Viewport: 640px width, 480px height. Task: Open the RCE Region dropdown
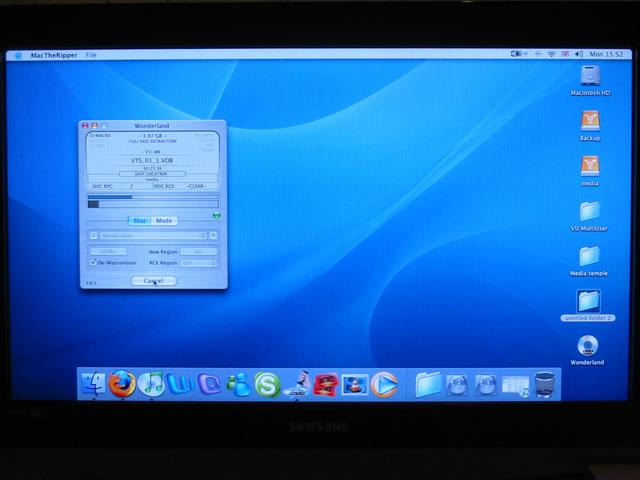199,263
